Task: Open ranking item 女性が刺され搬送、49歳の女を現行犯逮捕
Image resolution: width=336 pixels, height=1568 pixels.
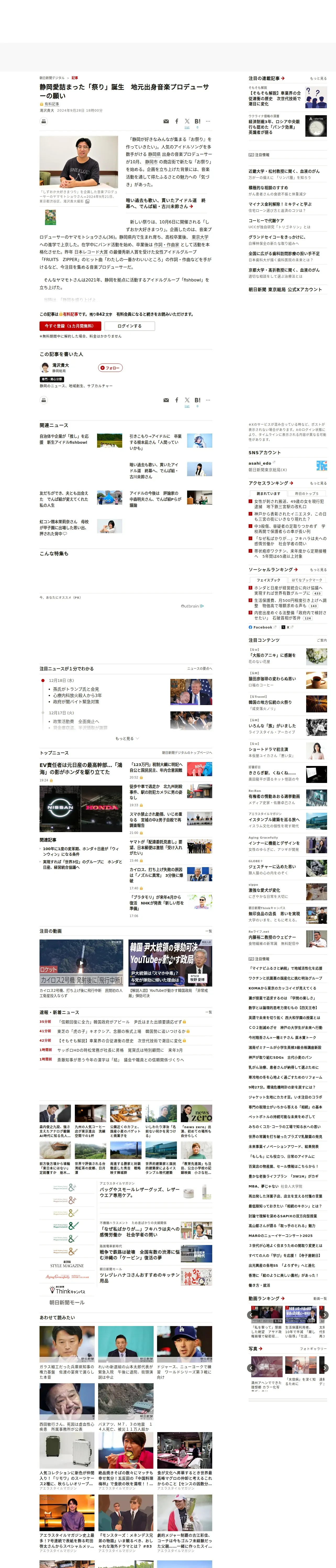Action: 290,504
